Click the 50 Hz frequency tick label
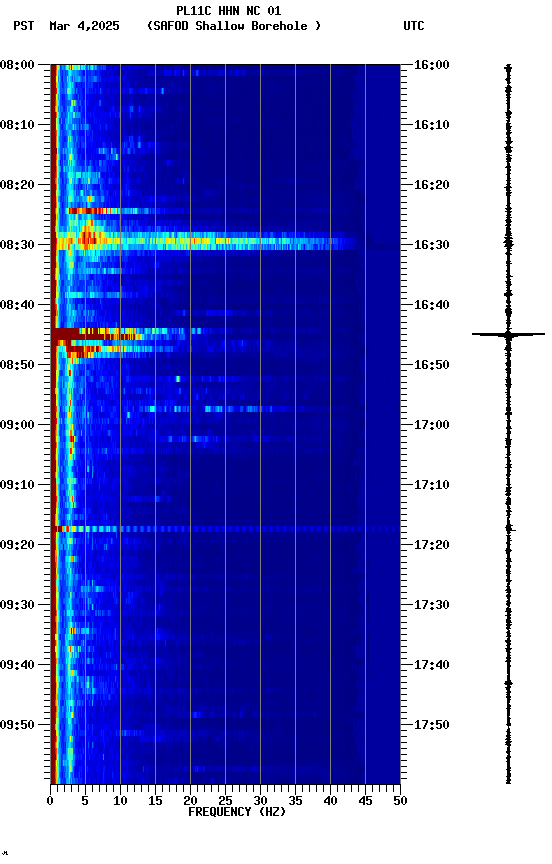This screenshot has height=864, width=552. [400, 801]
